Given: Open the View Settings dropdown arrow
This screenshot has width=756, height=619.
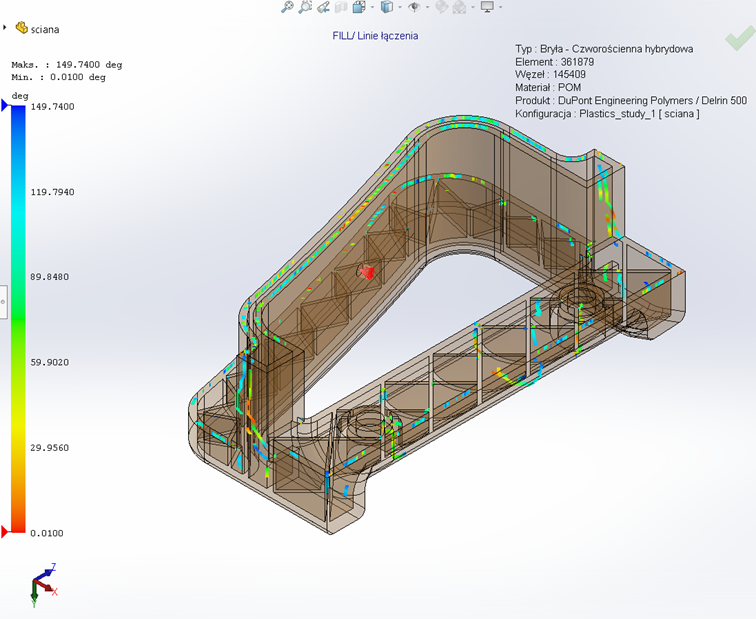Looking at the screenshot, I should click(500, 7).
